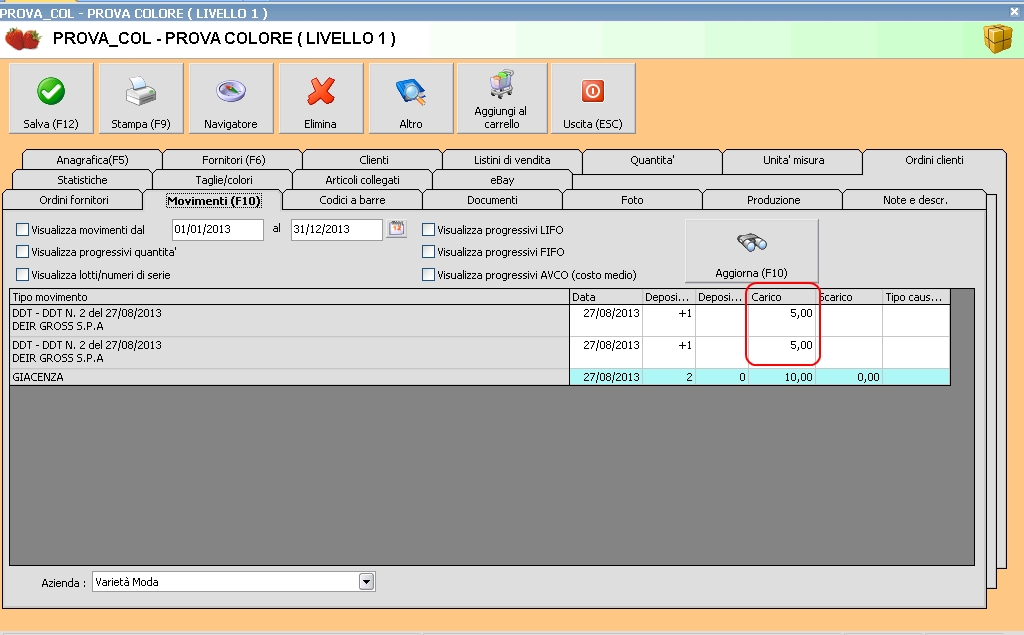
Task: Click the yellow boxes icon at top right
Action: (x=997, y=39)
